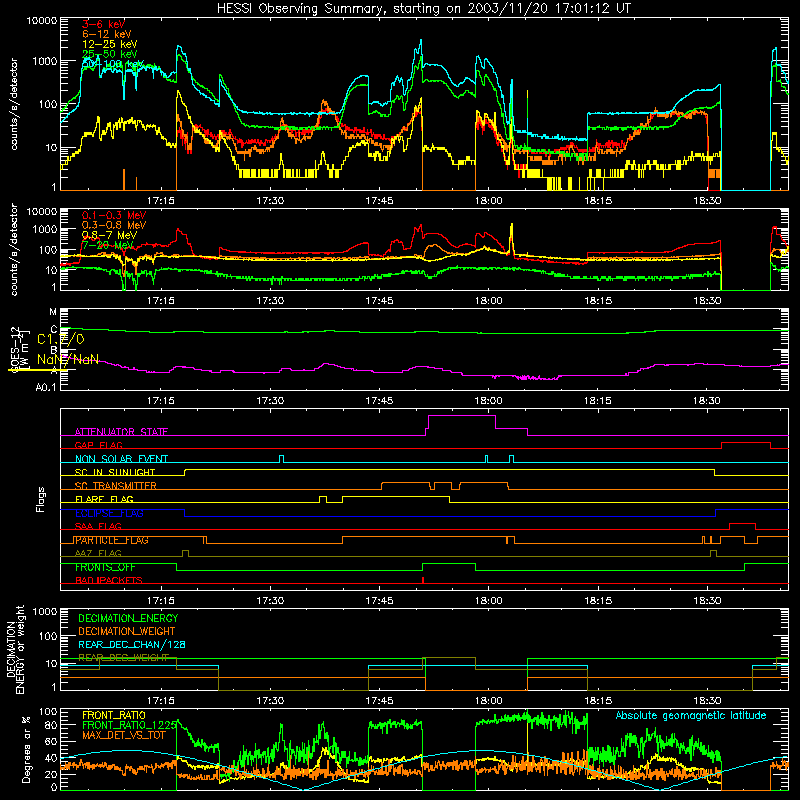Click the 80 tick label on bottom panel axis

[x=51, y=725]
